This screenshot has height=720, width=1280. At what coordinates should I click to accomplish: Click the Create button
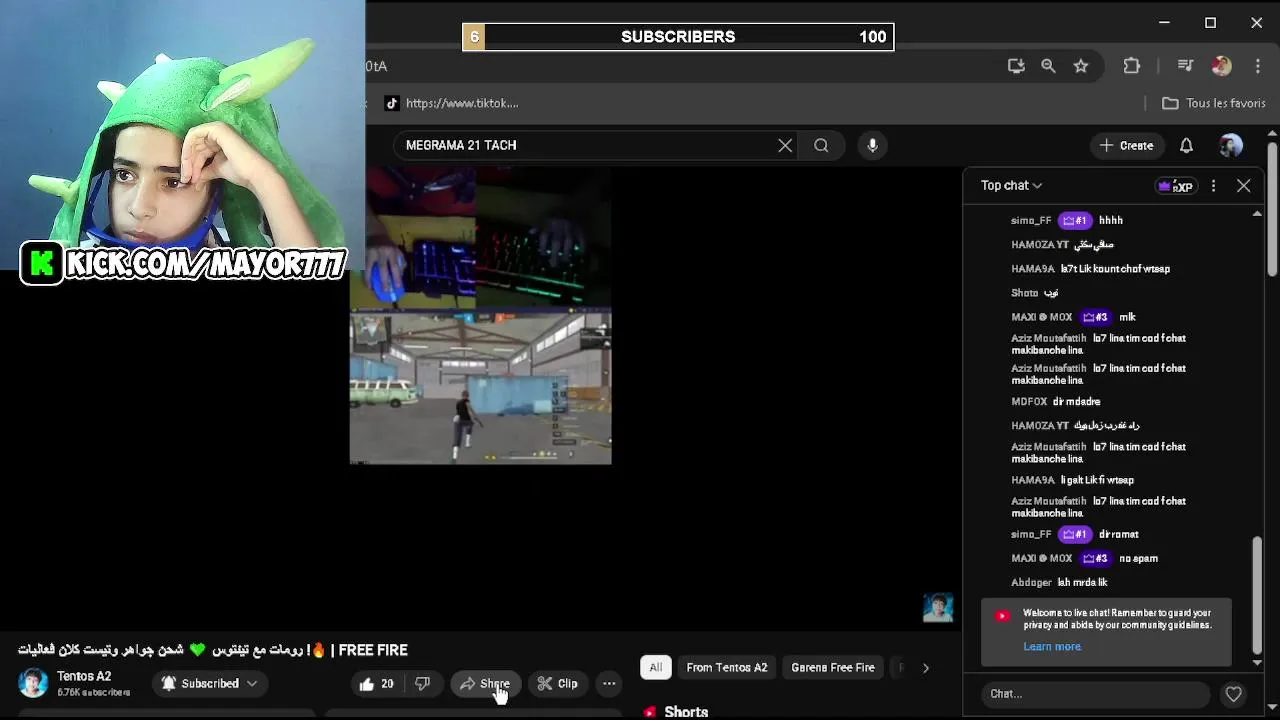point(1127,145)
